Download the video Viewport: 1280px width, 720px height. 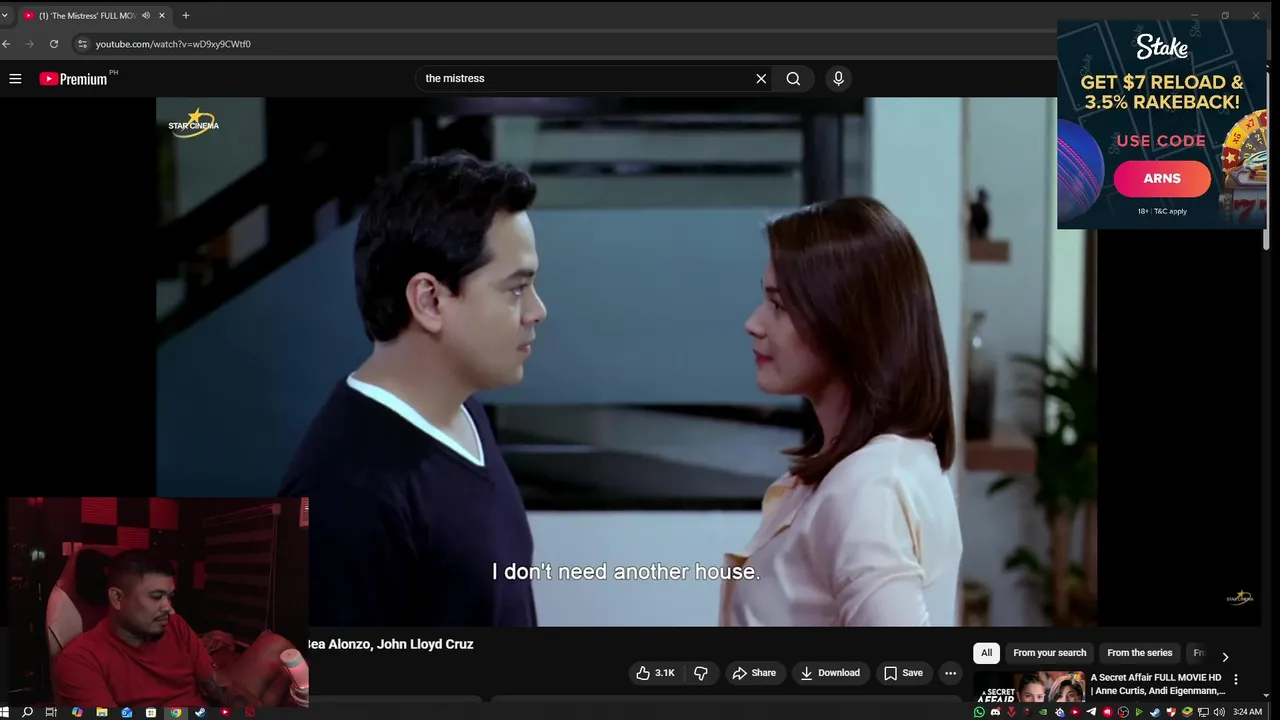(830, 673)
